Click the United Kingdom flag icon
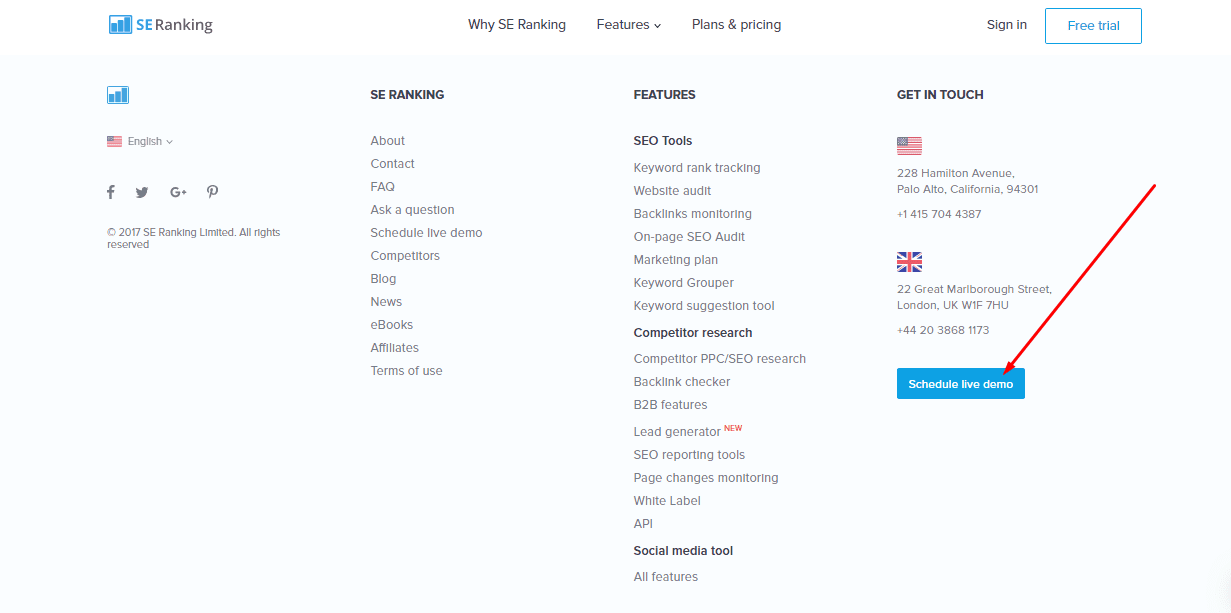This screenshot has height=613, width=1231. (909, 262)
